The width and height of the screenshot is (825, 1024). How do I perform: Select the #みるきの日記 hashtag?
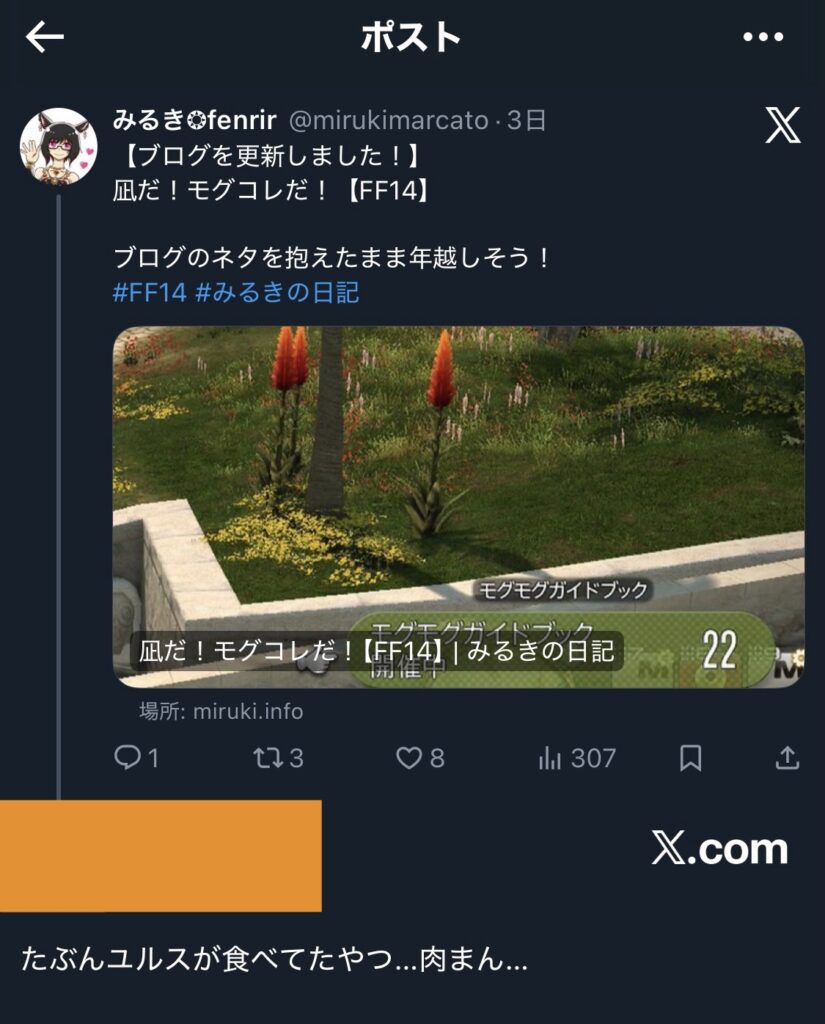278,293
